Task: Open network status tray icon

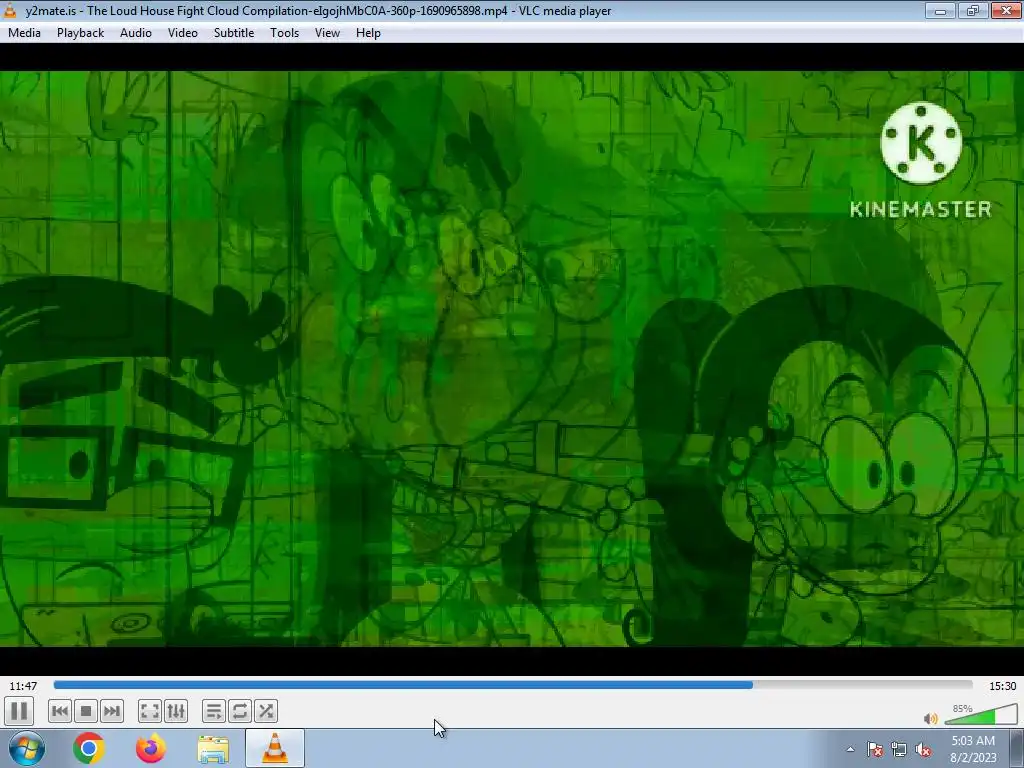Action: [899, 750]
